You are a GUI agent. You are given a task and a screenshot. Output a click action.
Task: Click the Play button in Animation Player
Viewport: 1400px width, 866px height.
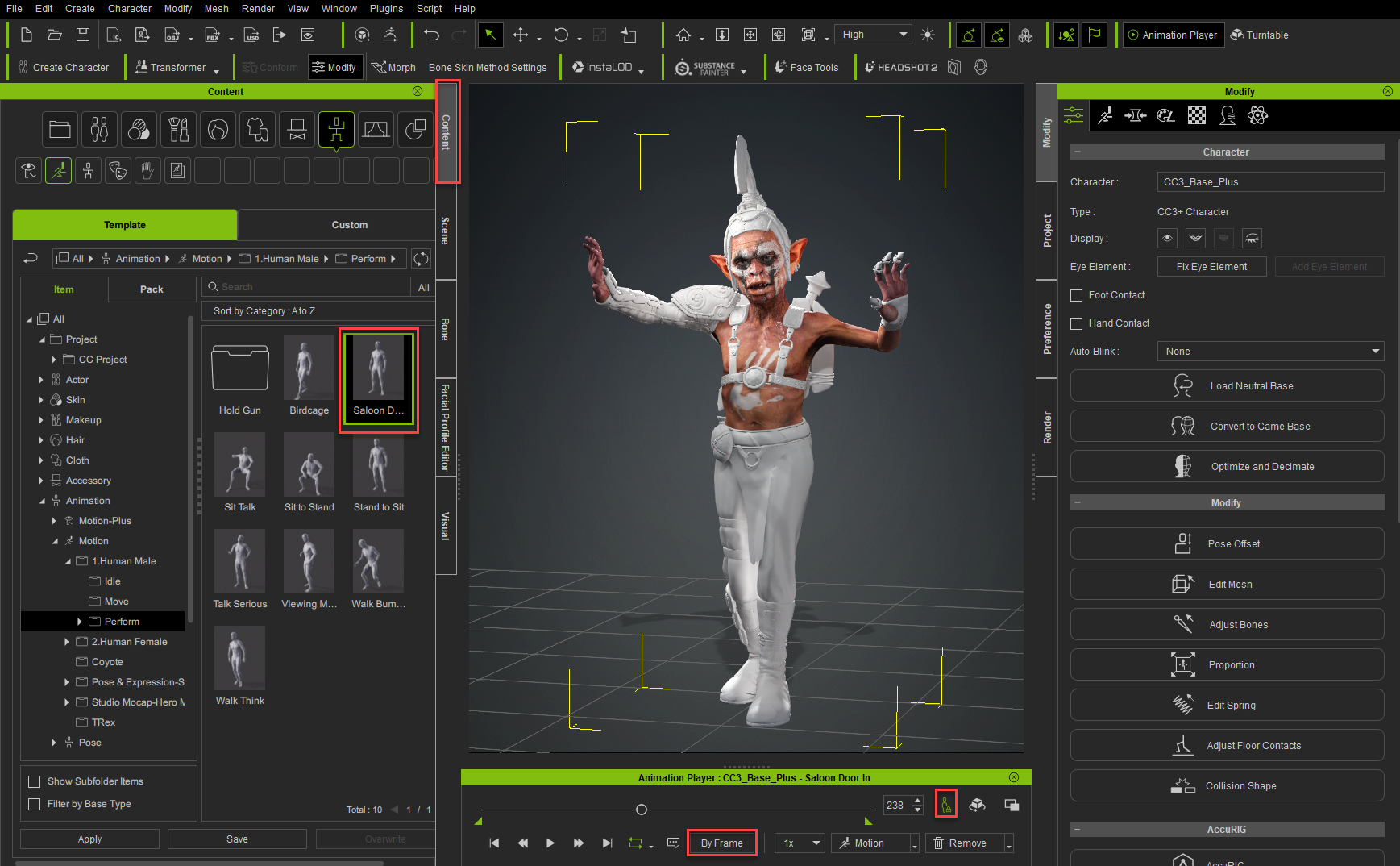550,843
